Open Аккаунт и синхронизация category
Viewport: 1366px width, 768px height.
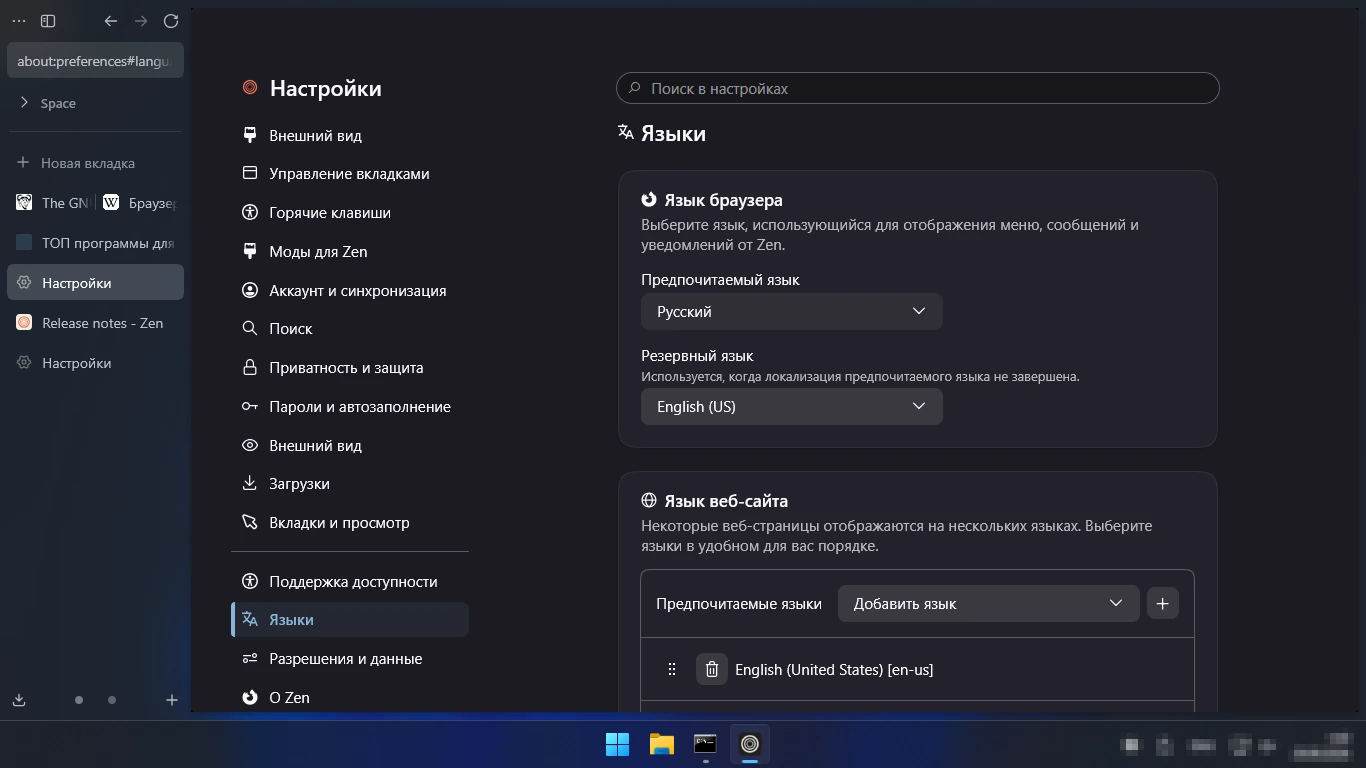350,291
